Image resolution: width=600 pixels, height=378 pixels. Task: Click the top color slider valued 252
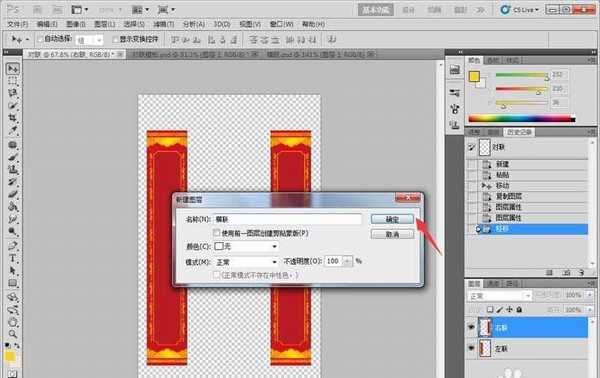522,75
